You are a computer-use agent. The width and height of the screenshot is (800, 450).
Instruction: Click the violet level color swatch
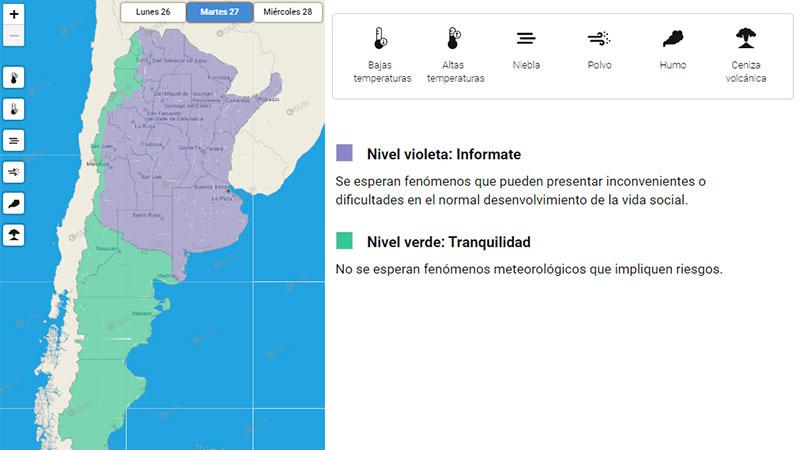coord(345,153)
